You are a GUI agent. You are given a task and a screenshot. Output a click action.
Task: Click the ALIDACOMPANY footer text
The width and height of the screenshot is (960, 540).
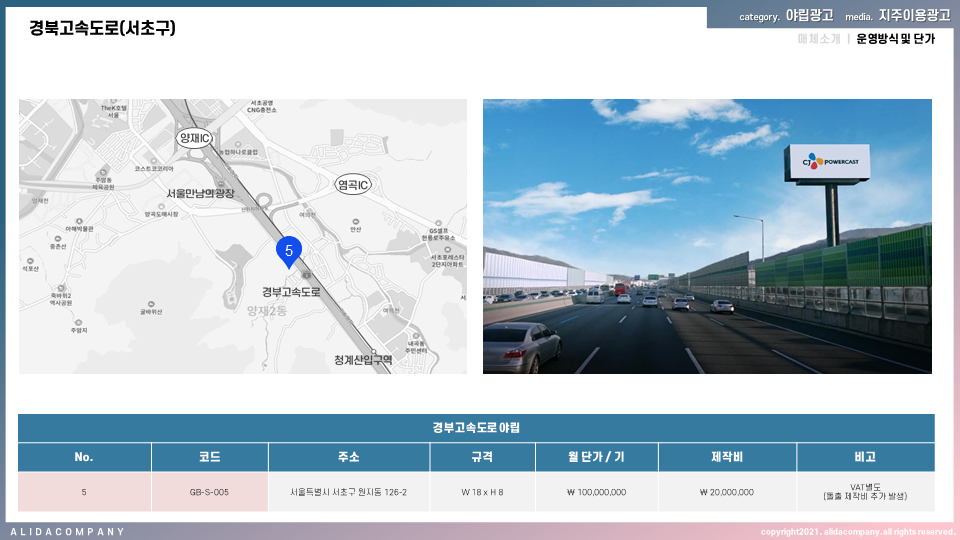(x=68, y=531)
